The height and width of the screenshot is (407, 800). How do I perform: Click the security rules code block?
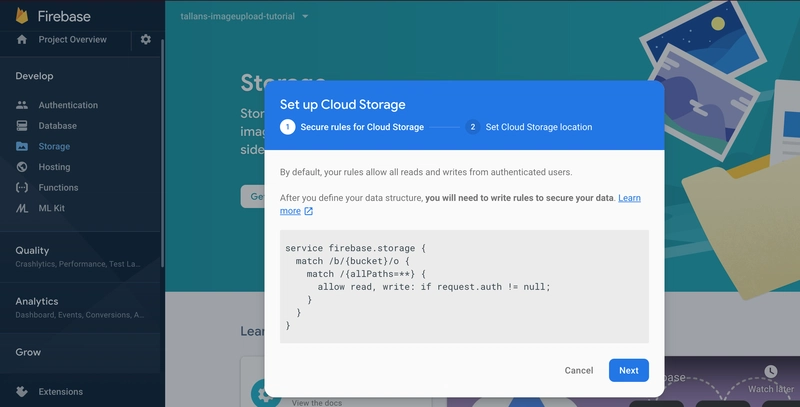click(x=464, y=286)
